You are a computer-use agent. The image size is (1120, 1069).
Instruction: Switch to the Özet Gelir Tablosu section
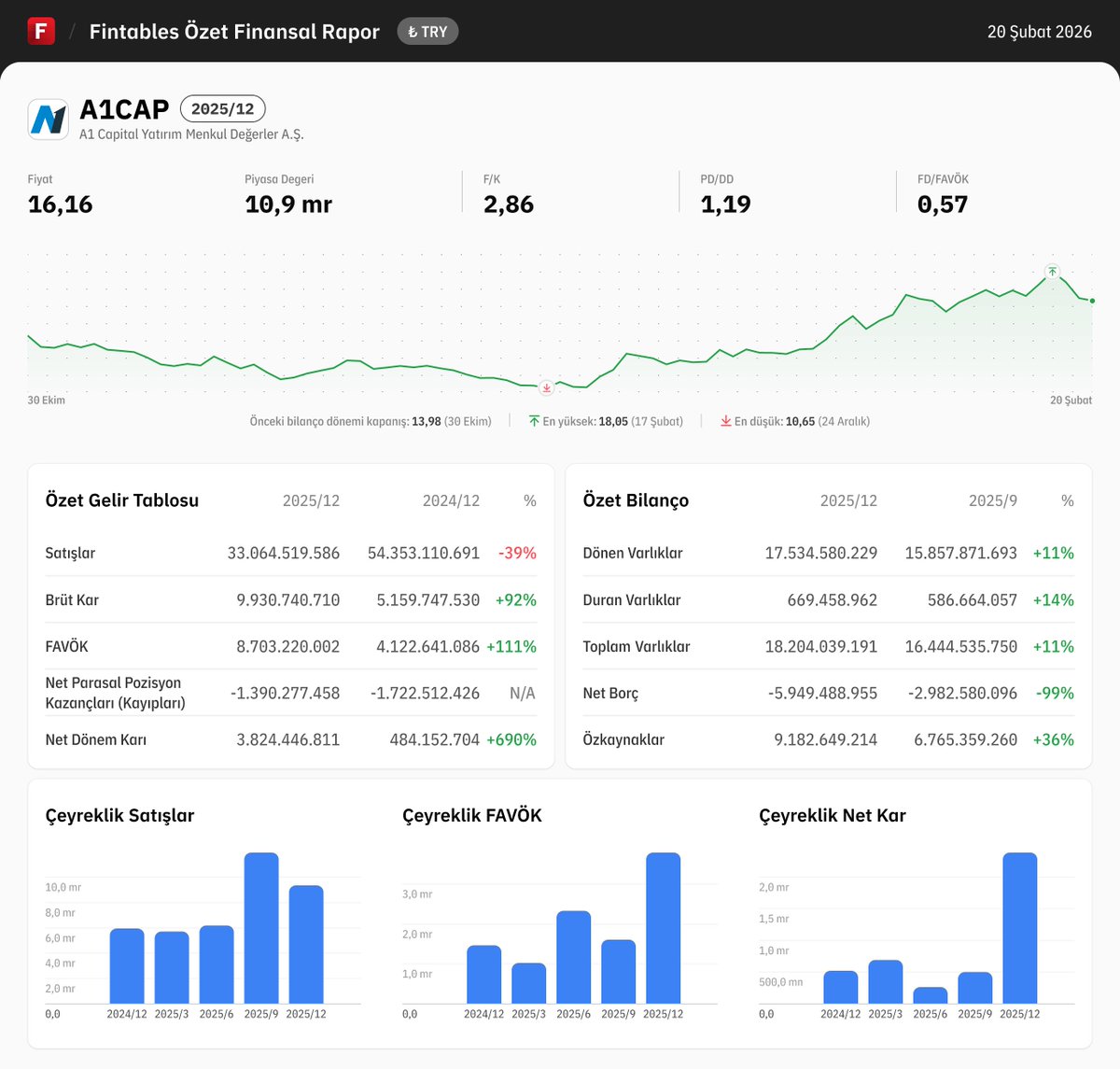121,500
